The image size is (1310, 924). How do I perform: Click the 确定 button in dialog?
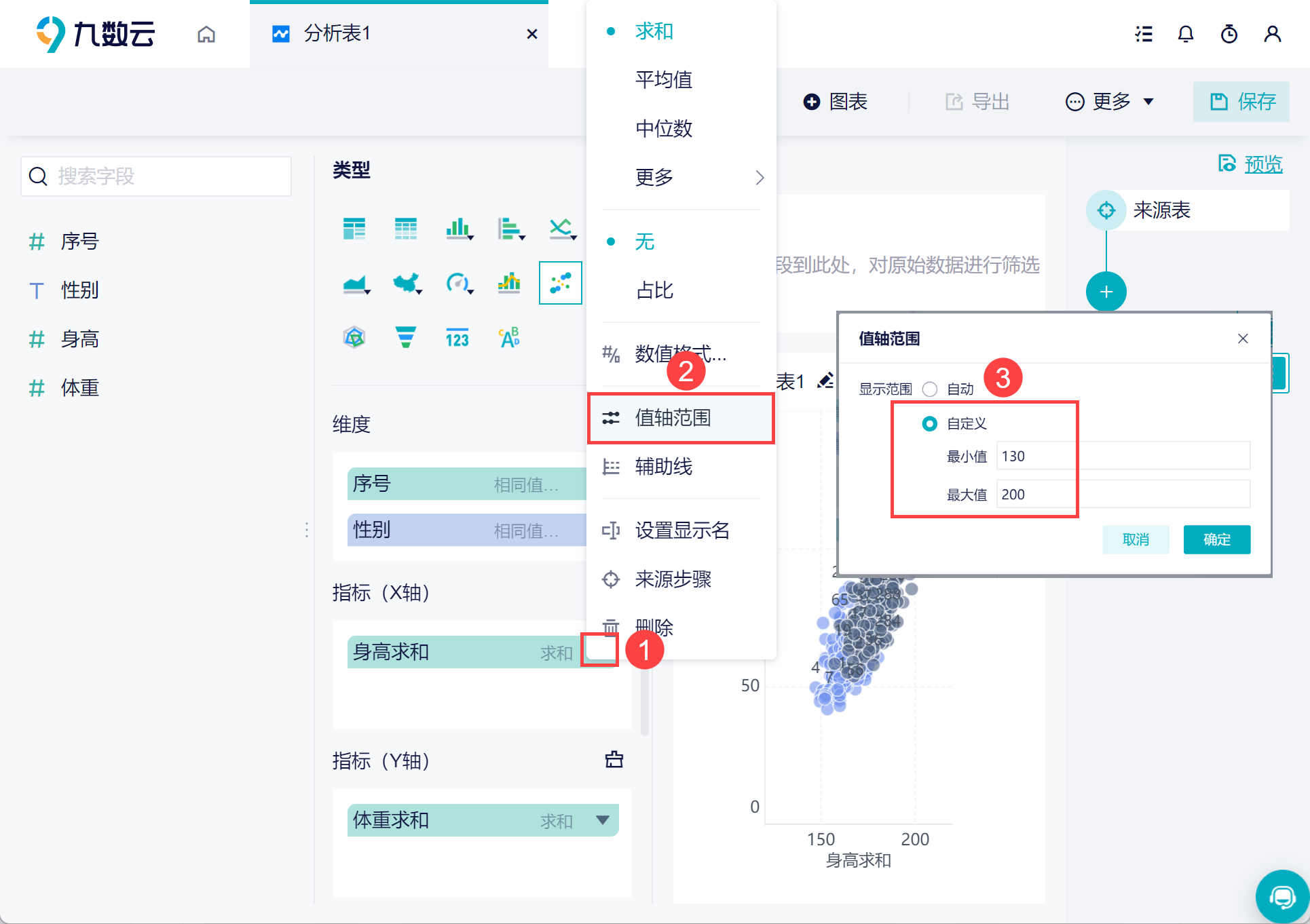tap(1216, 539)
